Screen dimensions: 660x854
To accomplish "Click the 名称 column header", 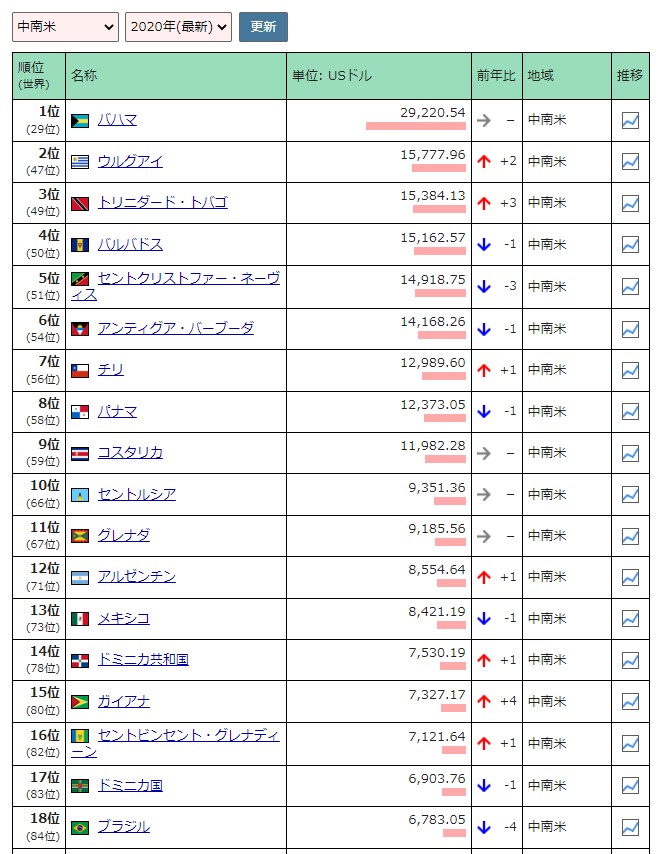I will 84,76.
